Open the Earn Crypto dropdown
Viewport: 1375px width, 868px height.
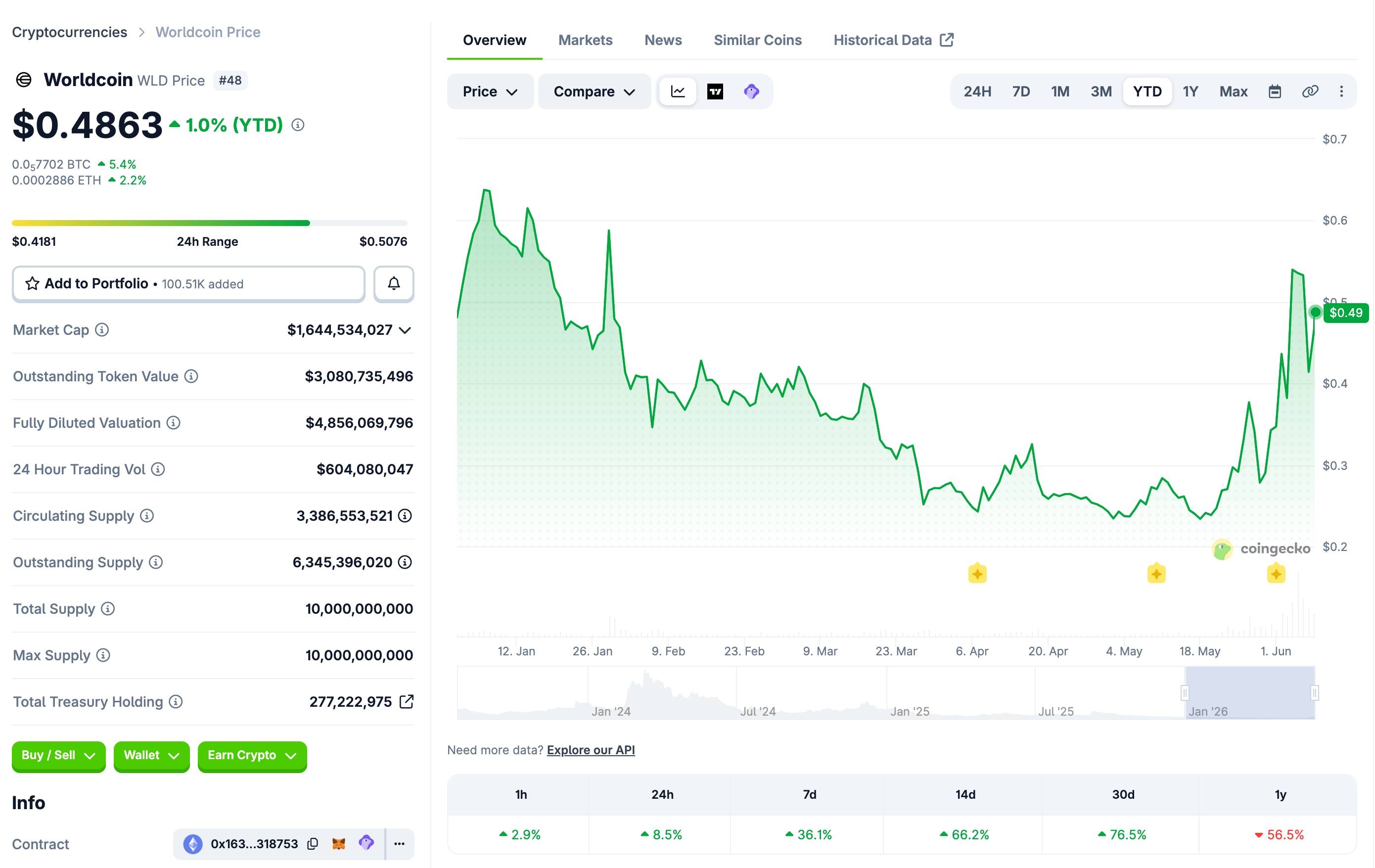(x=252, y=756)
